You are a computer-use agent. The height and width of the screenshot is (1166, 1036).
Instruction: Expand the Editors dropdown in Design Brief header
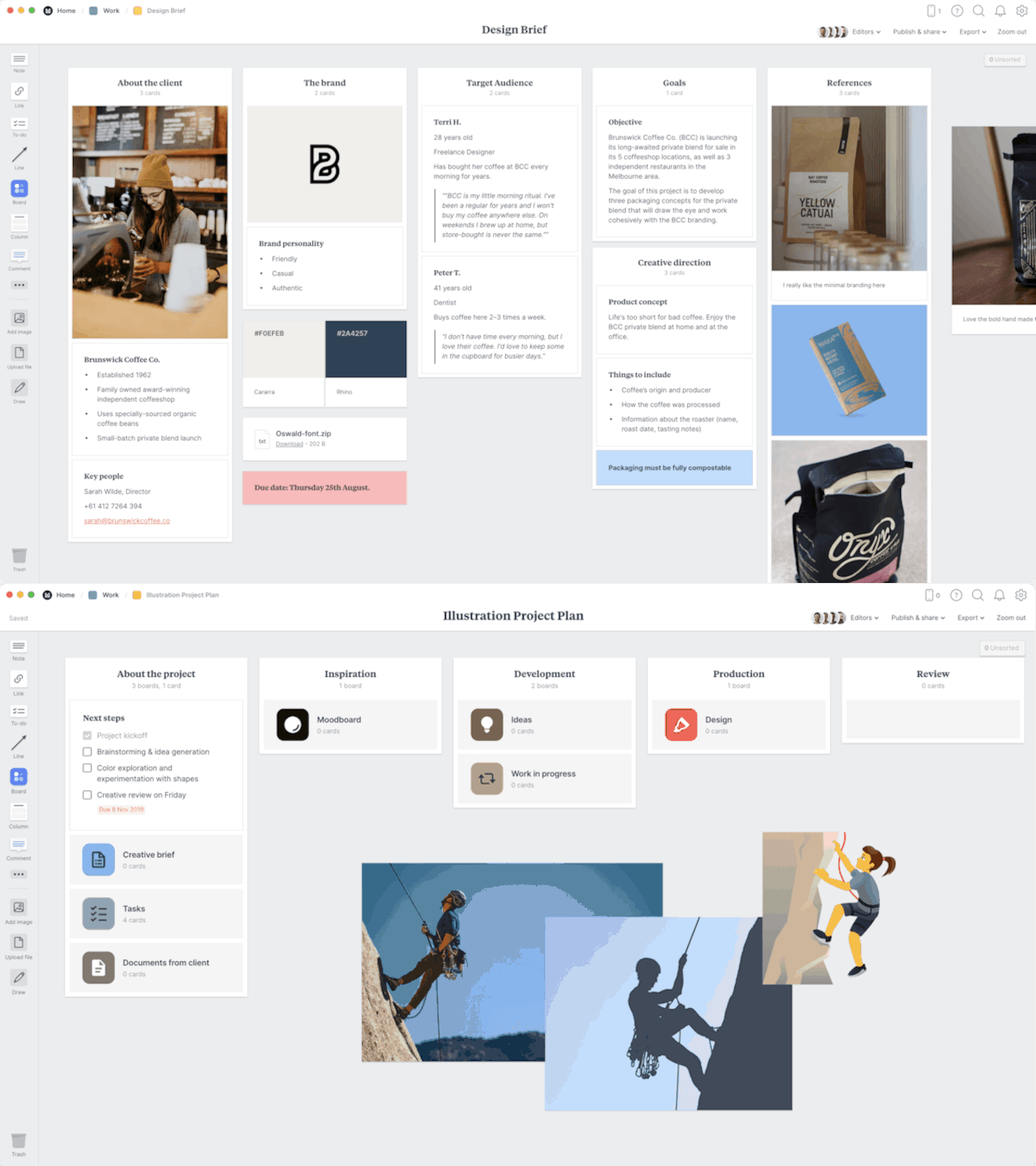(865, 32)
